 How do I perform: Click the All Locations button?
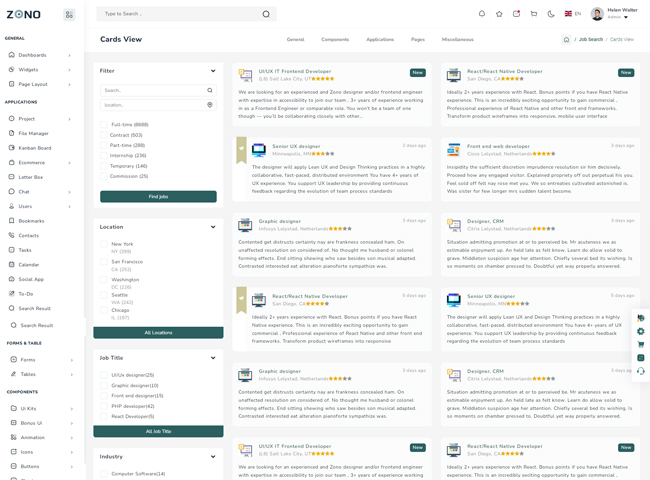[158, 333]
